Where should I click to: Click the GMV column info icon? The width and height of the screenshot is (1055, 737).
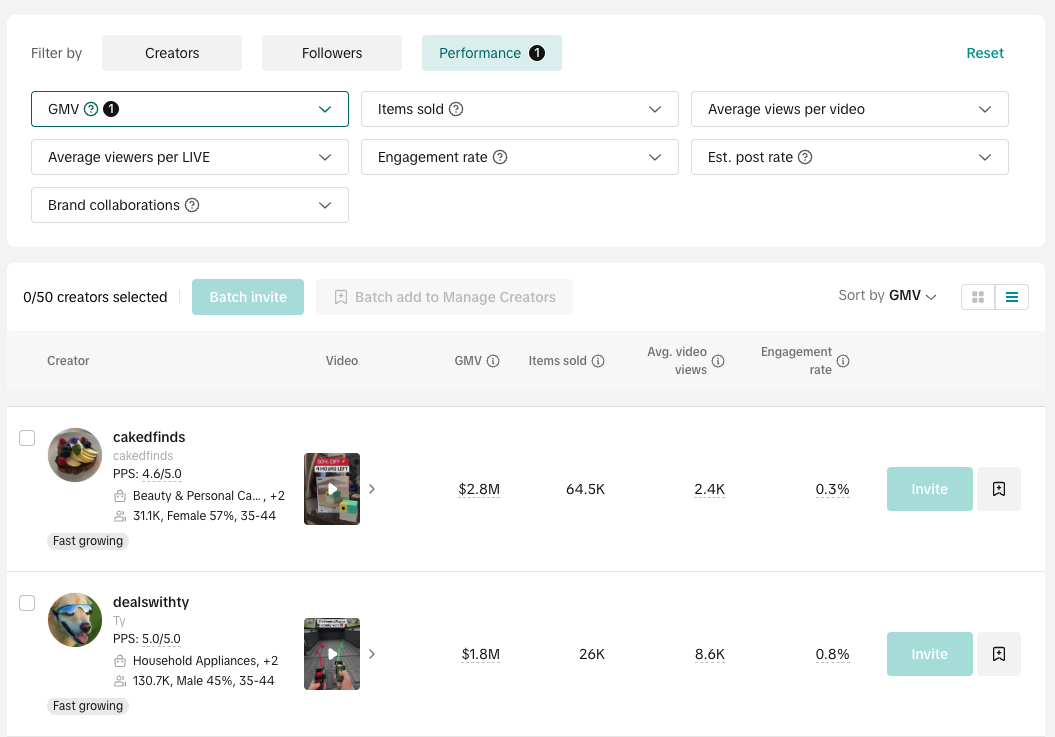[x=493, y=361]
